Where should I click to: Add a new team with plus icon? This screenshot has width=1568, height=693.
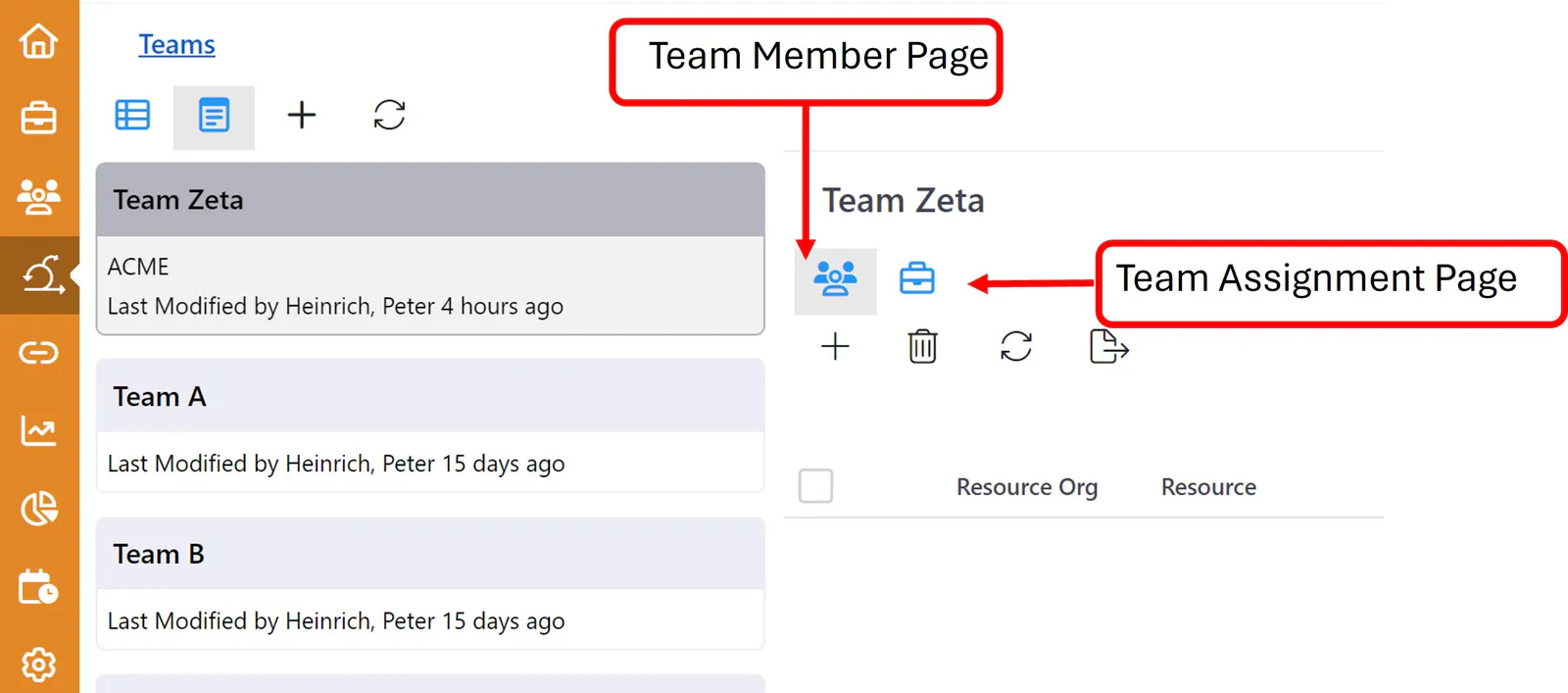[x=302, y=115]
